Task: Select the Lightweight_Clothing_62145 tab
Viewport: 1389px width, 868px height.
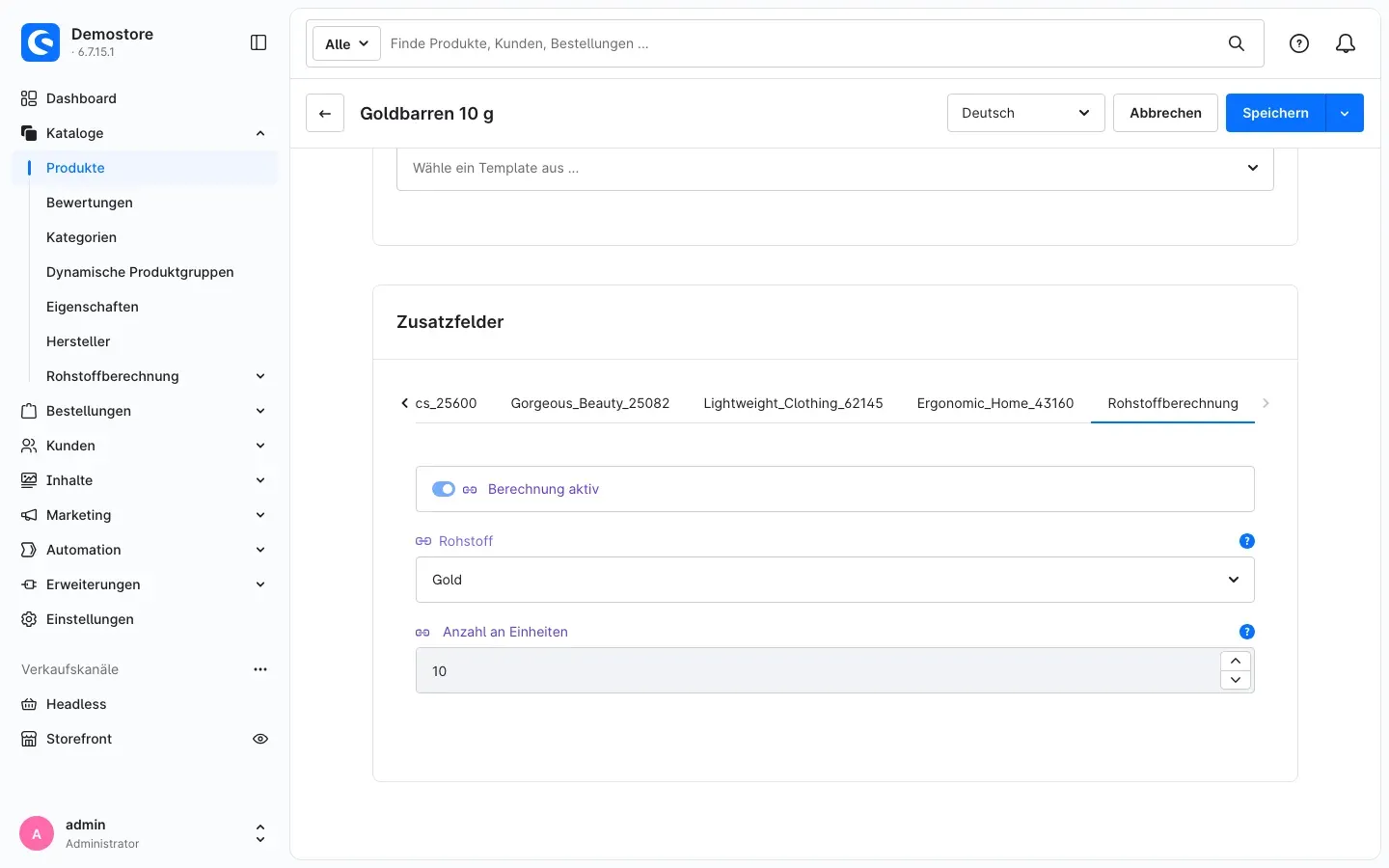Action: (x=793, y=403)
